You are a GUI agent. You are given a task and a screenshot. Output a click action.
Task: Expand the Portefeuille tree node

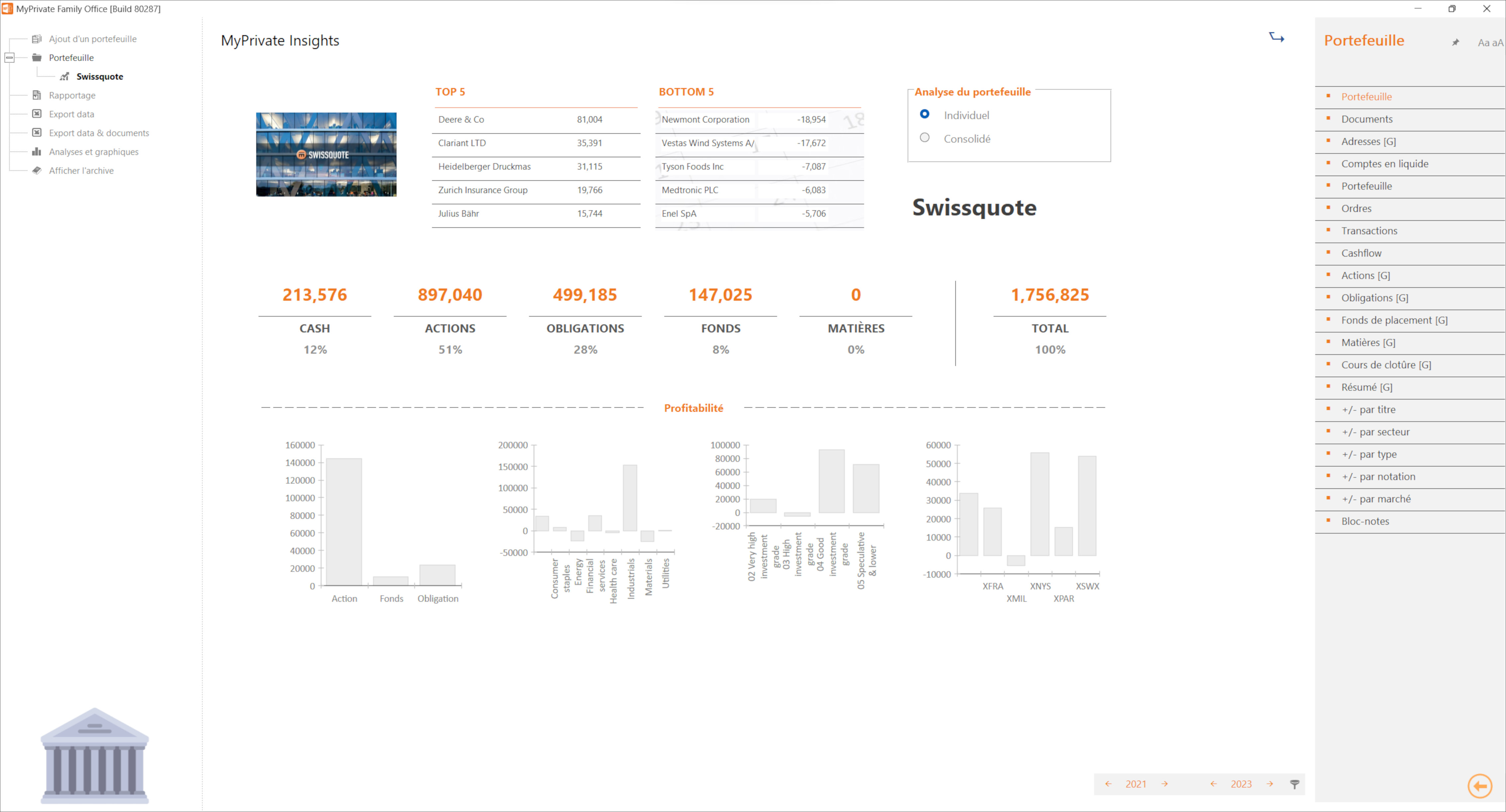tap(9, 57)
